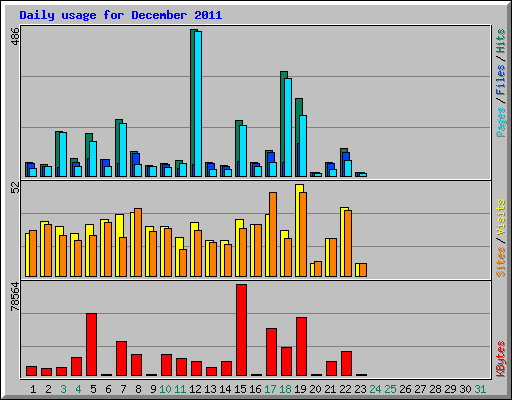Click green weekend day label 25

click(x=390, y=389)
